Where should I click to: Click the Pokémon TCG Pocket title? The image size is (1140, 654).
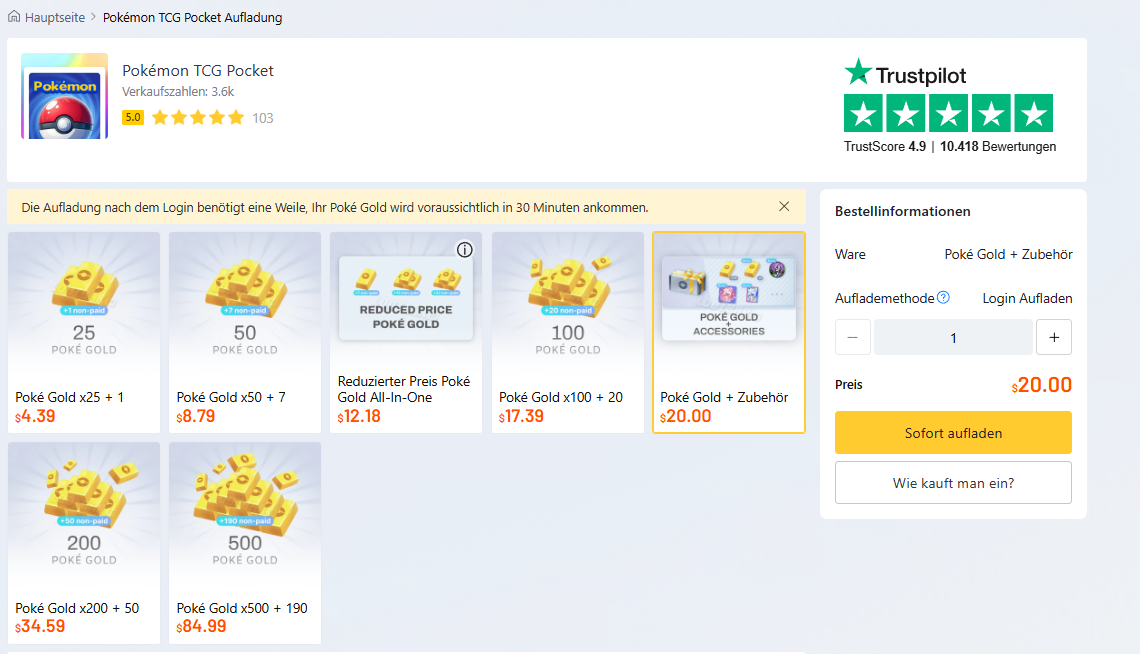pos(198,70)
